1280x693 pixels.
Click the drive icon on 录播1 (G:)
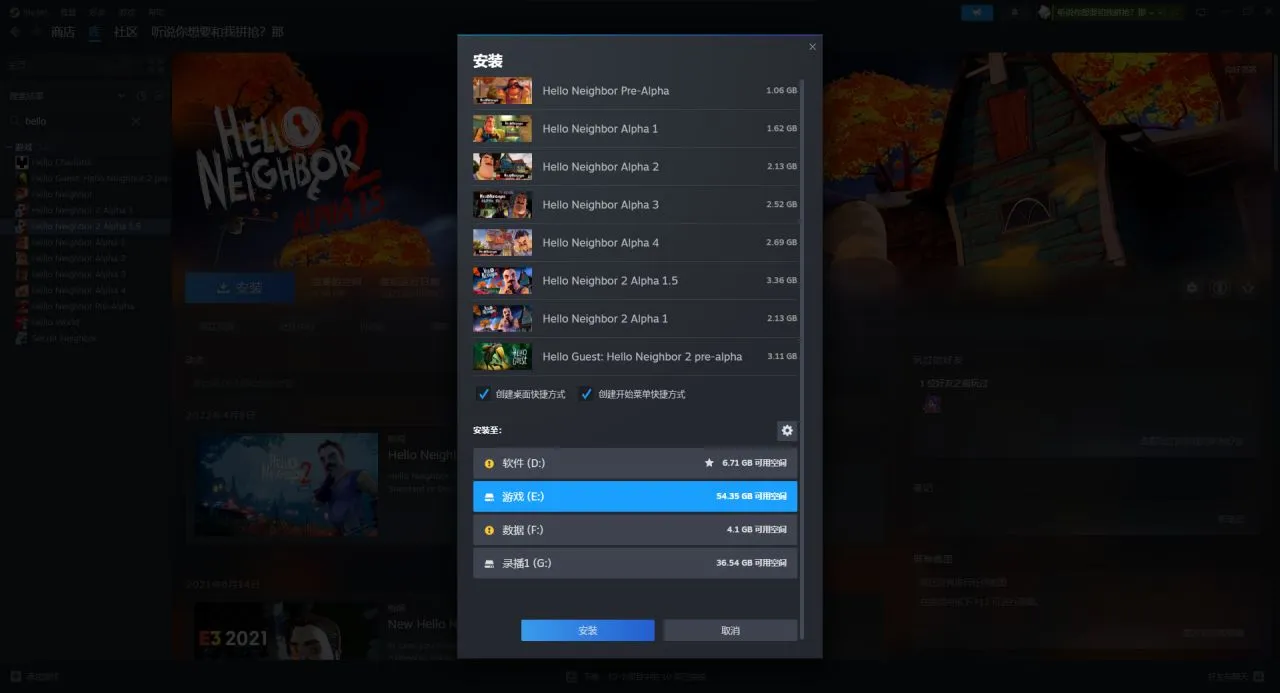pos(489,563)
